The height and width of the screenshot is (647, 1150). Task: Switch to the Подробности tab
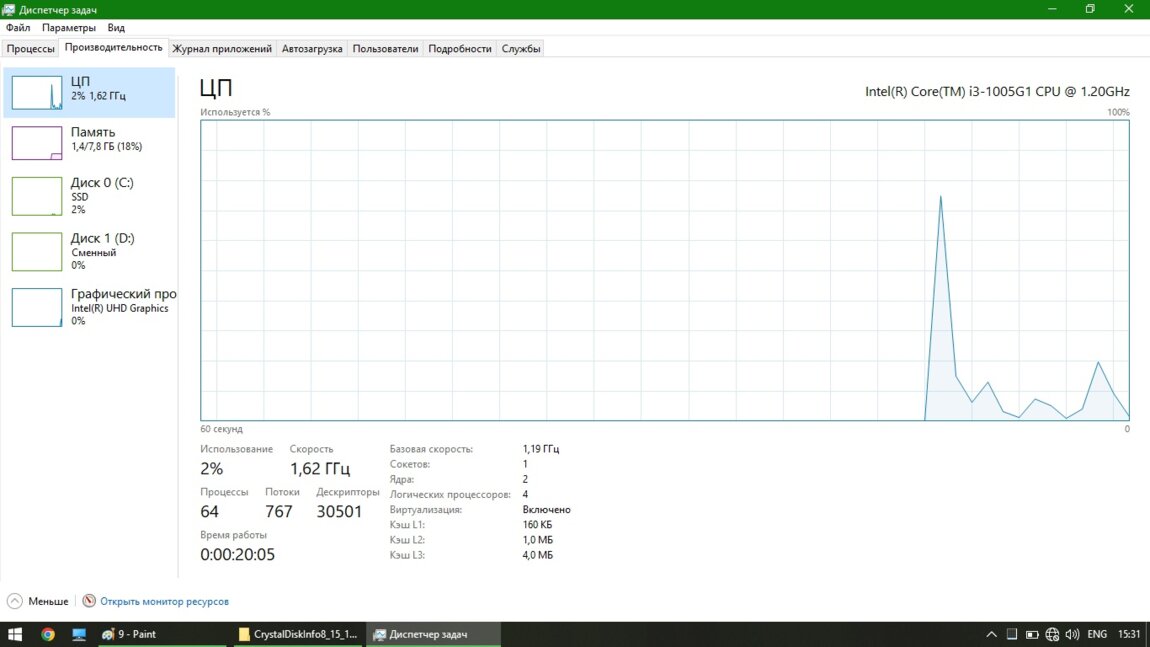[460, 48]
